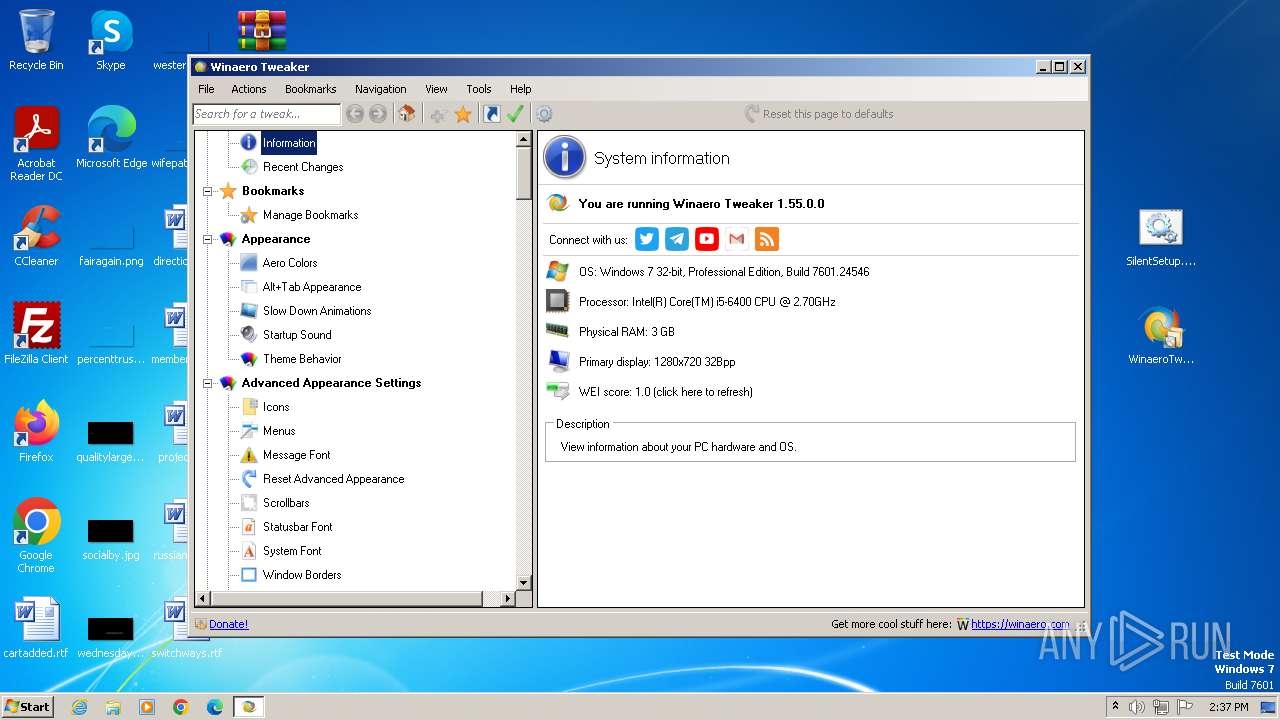
Task: Open Message Font tweak
Action: pos(297,455)
